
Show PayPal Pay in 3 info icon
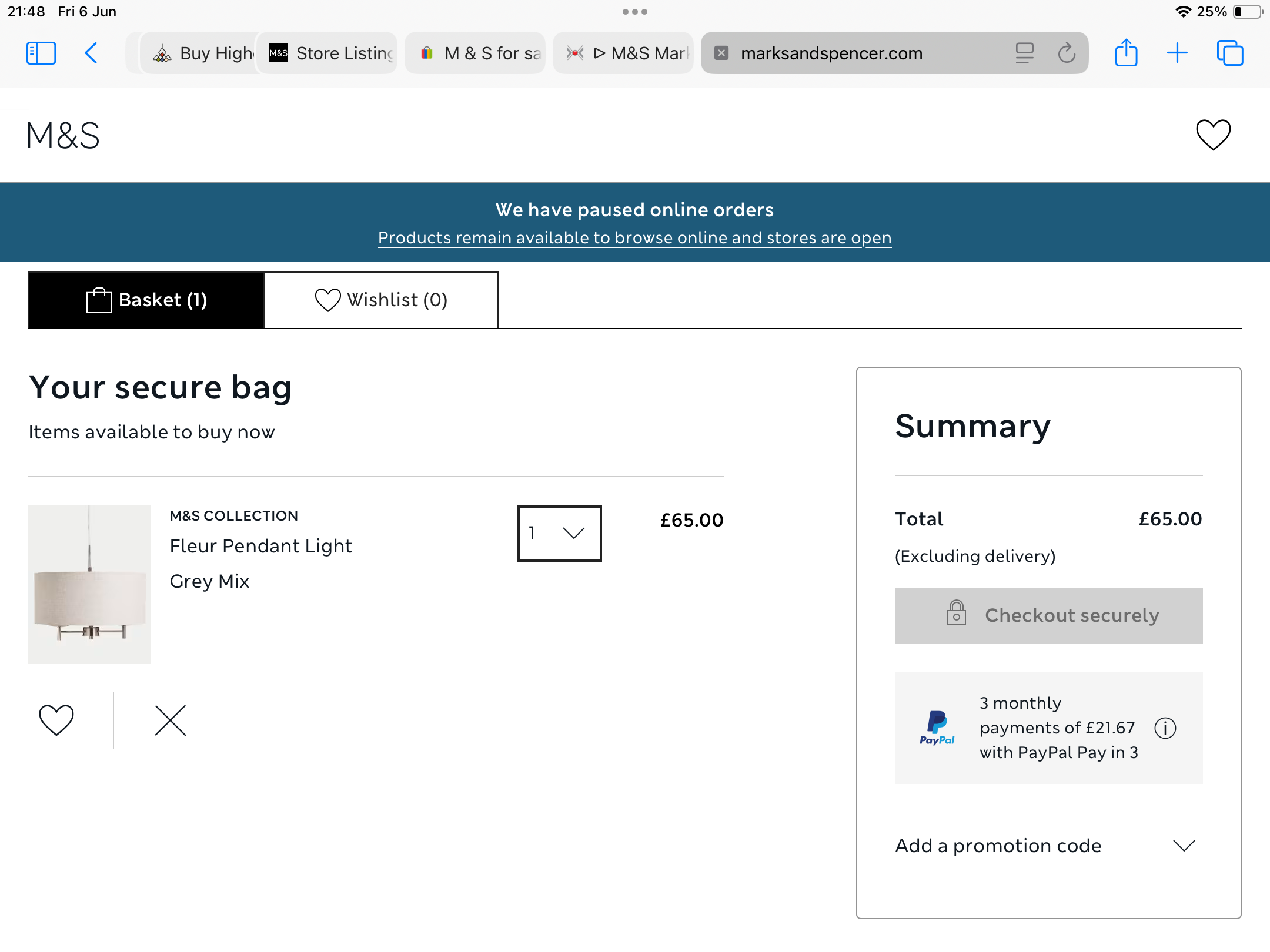[1165, 728]
